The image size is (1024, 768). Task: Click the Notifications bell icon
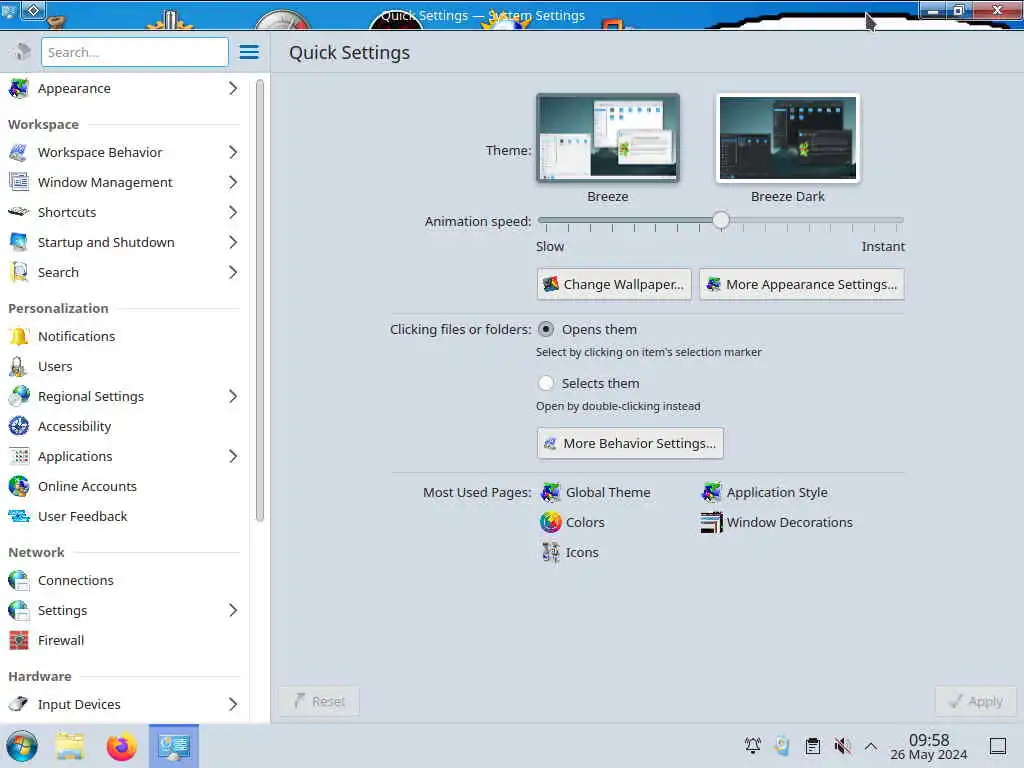19,336
